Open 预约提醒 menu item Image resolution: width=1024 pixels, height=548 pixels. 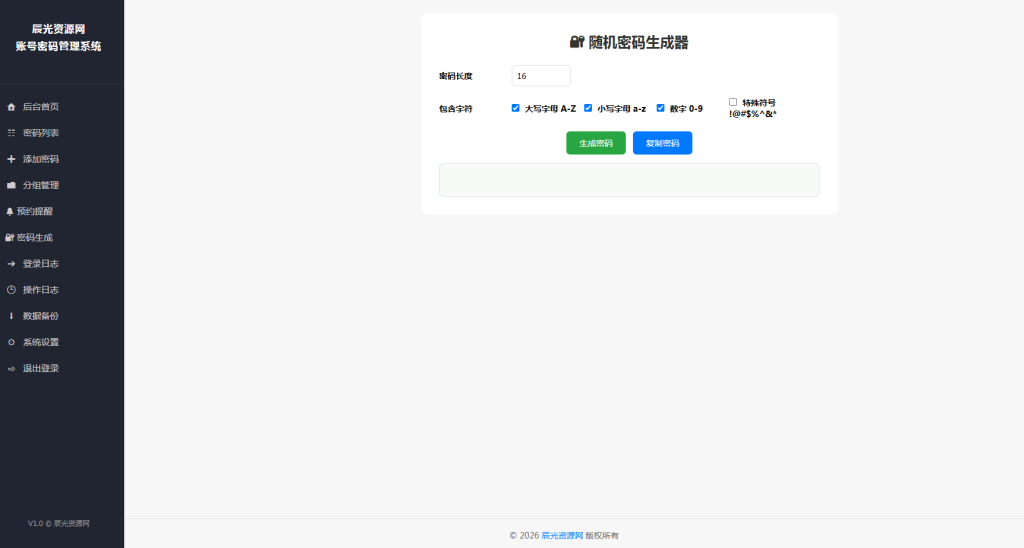61,212
